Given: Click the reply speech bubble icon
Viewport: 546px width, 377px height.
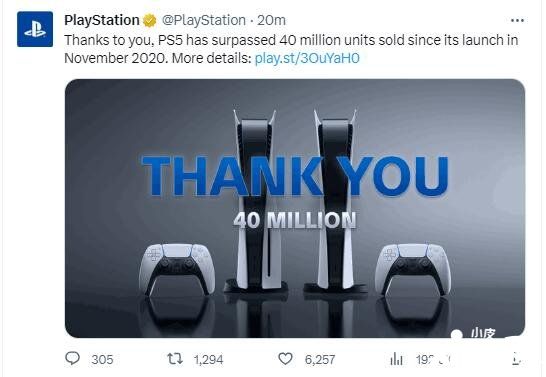Looking at the screenshot, I should coord(72,358).
